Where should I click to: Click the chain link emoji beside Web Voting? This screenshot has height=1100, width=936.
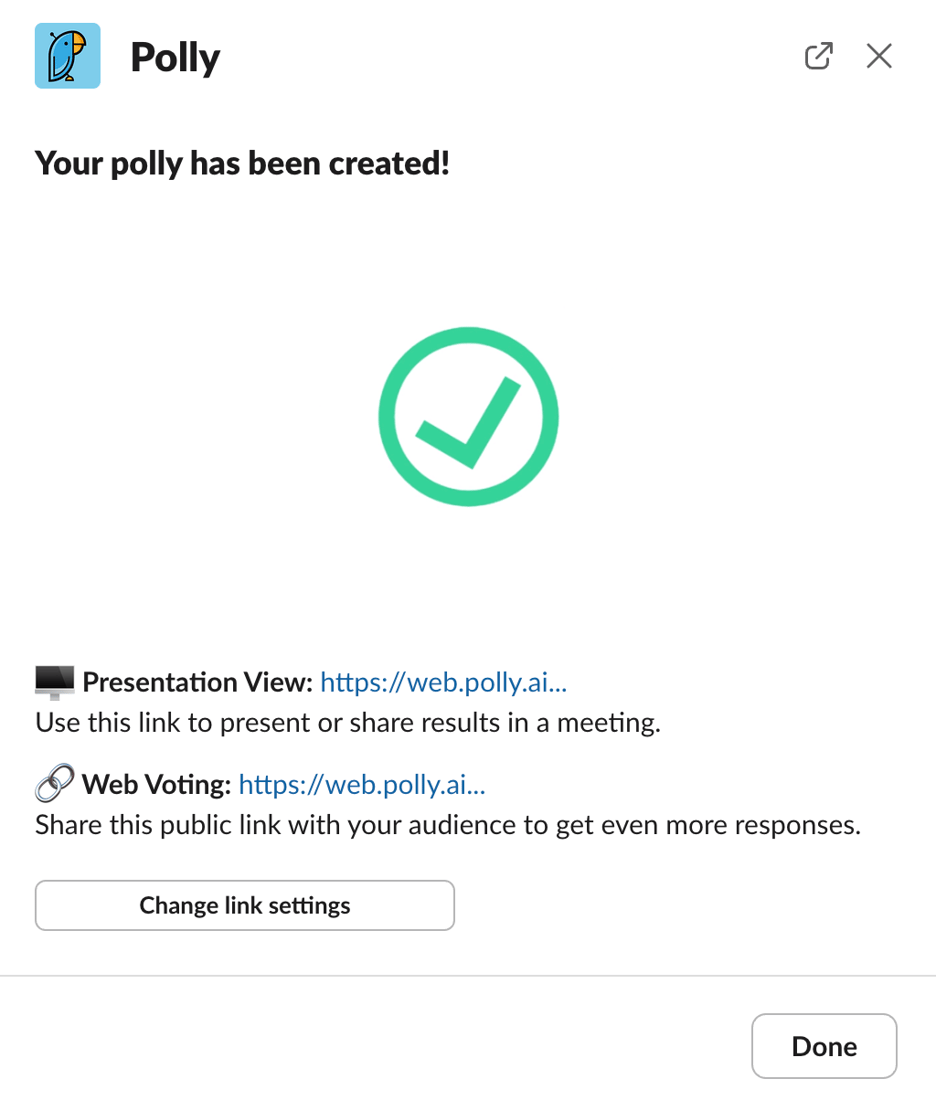(x=54, y=785)
